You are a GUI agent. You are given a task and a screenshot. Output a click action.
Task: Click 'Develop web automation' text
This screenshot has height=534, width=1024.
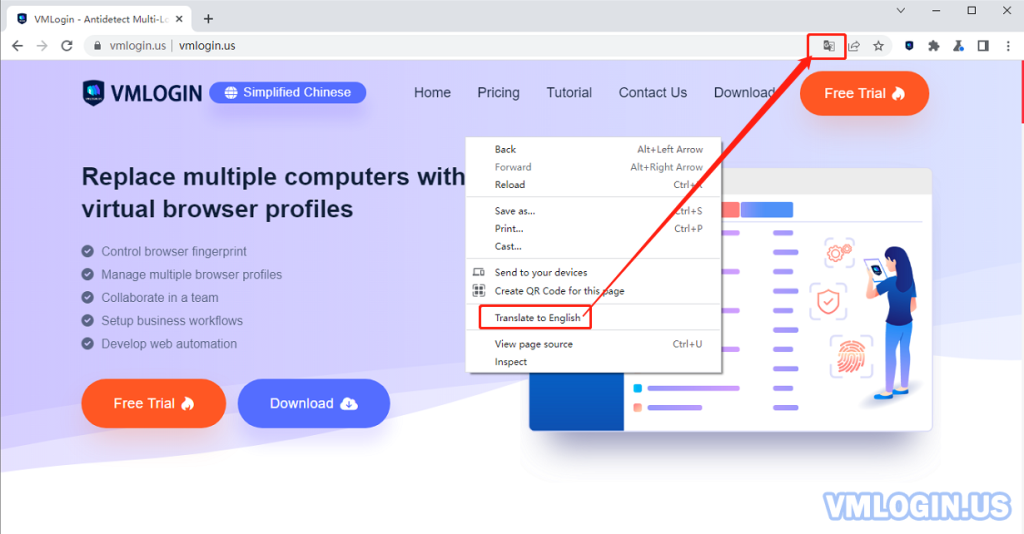[168, 344]
